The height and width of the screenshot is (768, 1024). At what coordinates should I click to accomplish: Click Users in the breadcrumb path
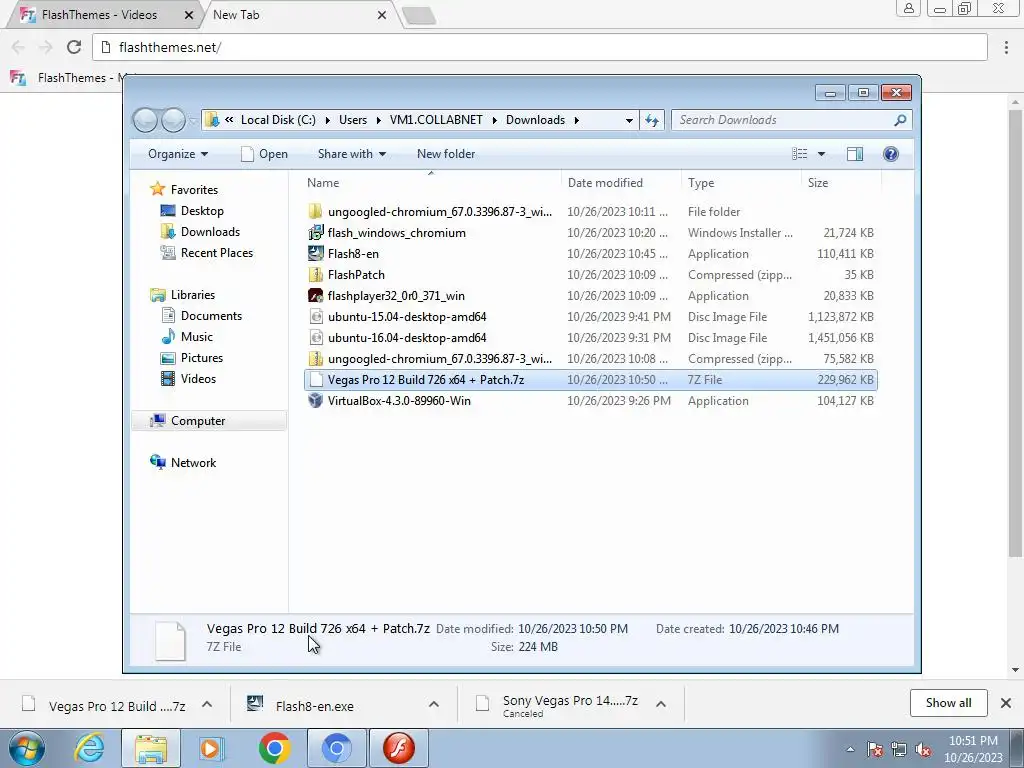[353, 120]
